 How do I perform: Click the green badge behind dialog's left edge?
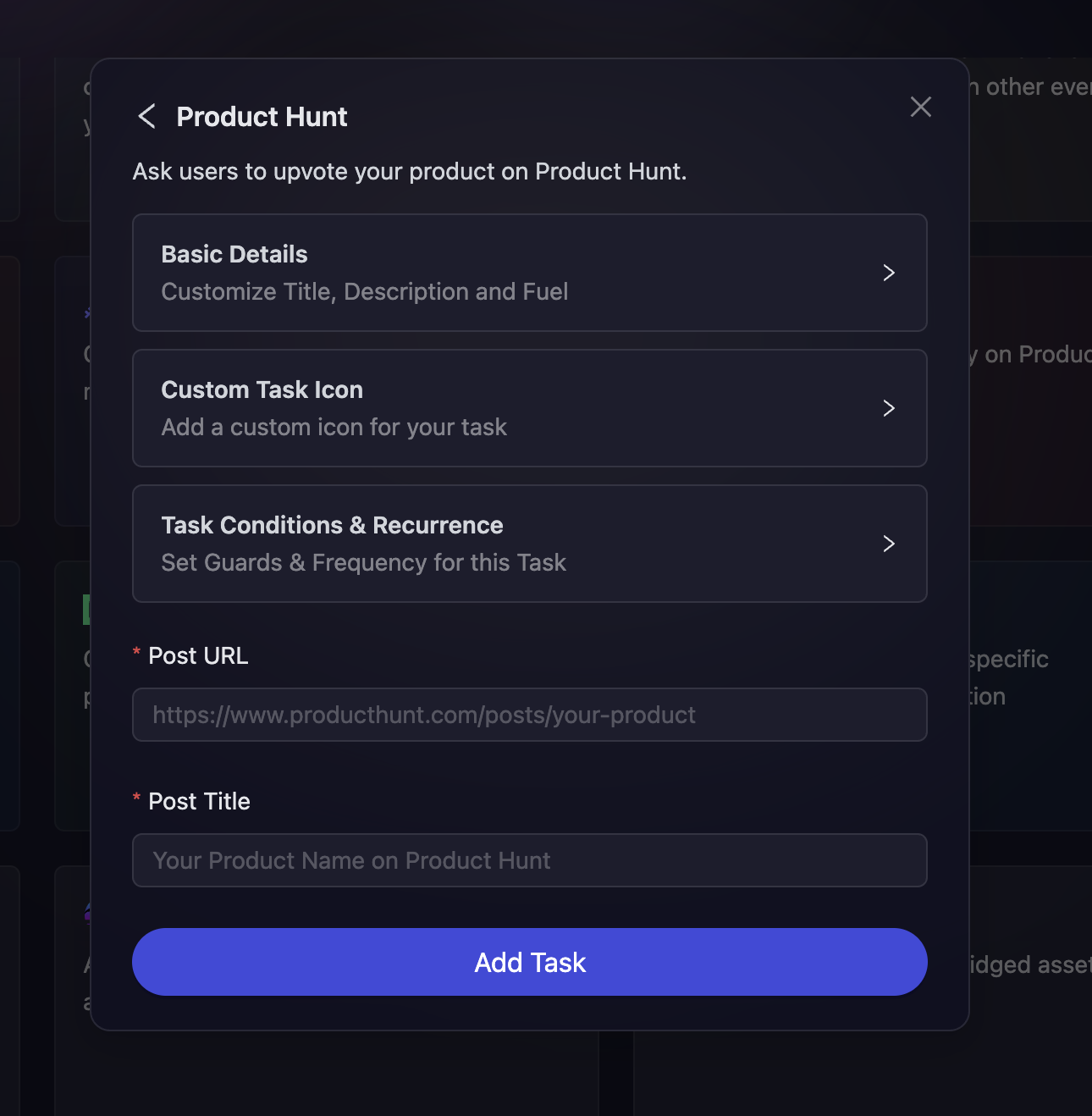coord(86,610)
